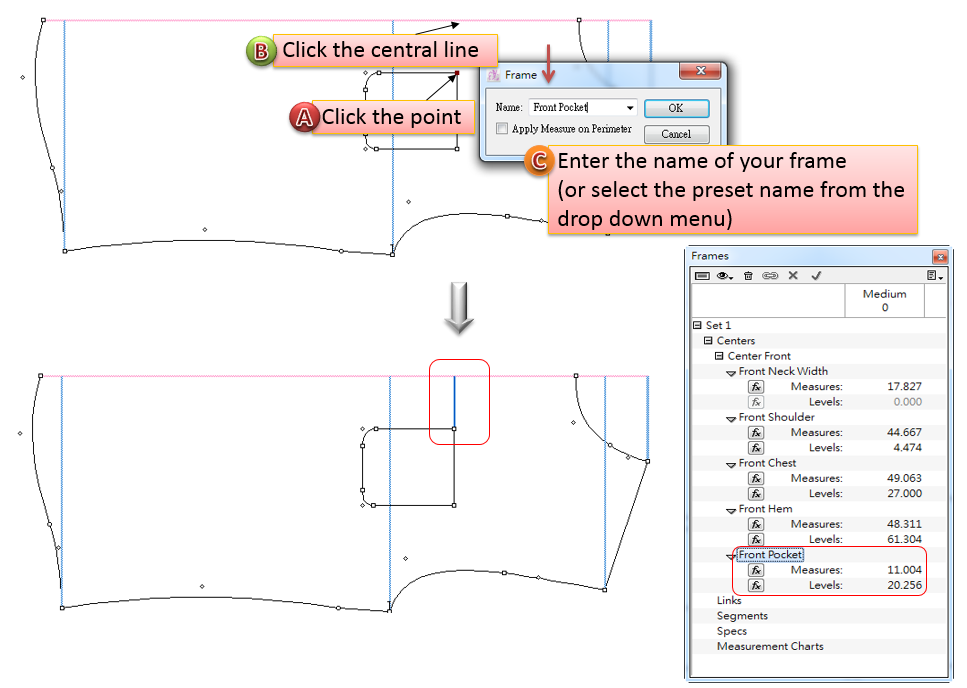Image resolution: width=967 pixels, height=688 pixels.
Task: Open the Frames panel options menu icon
Action: [x=933, y=275]
